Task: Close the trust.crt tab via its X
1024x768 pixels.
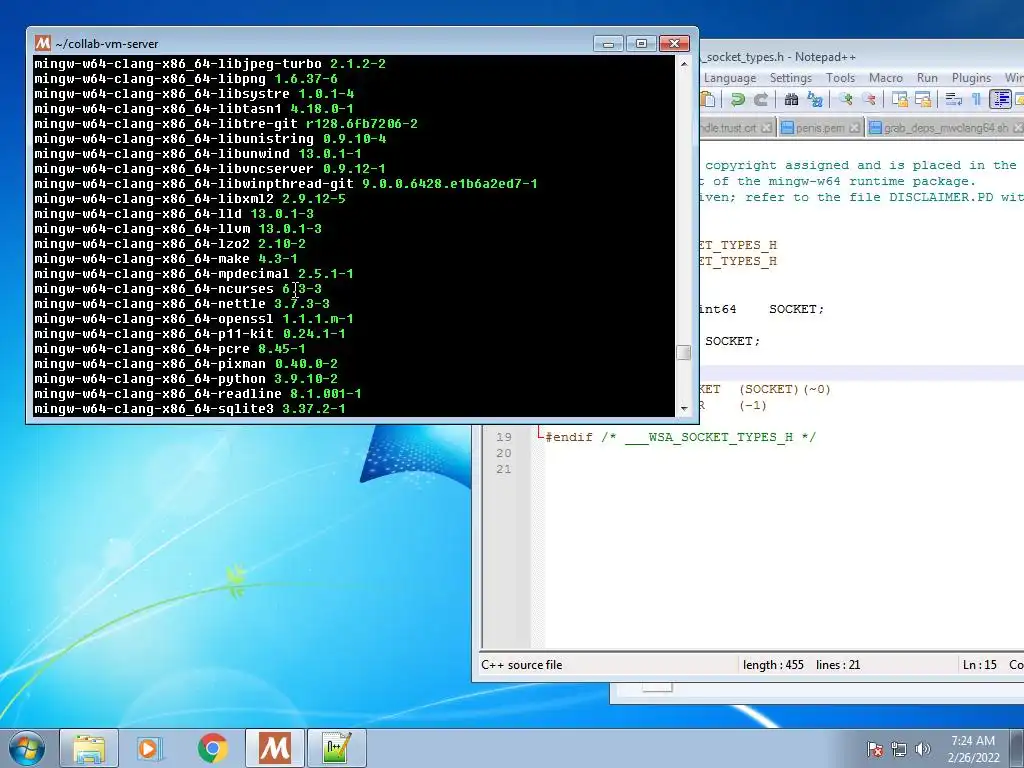Action: 767,128
